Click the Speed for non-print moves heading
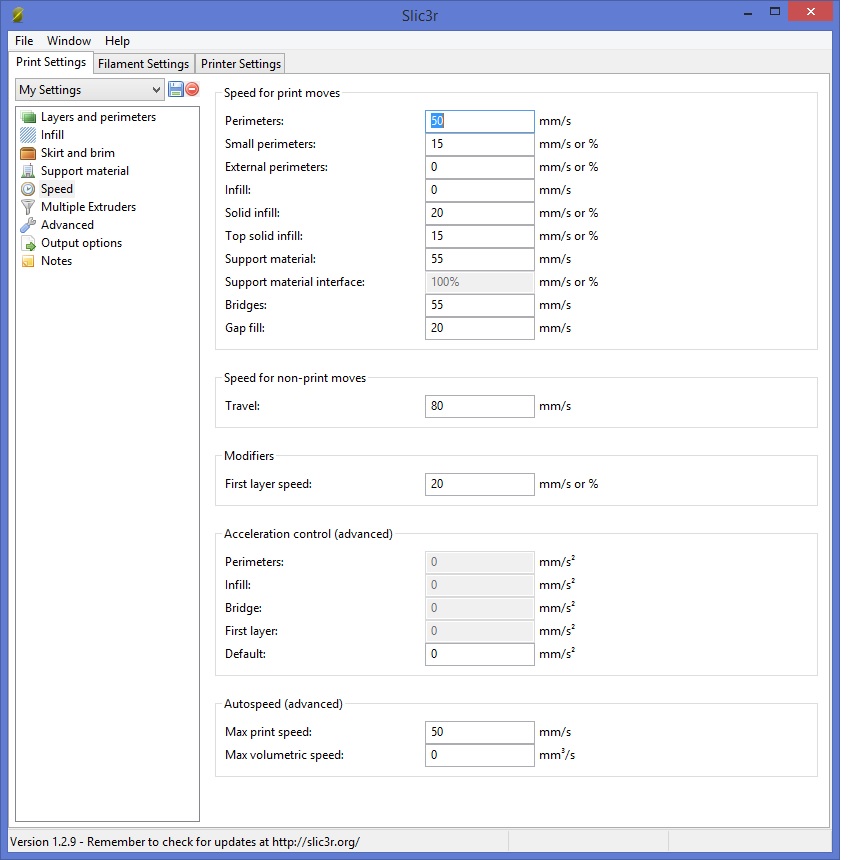This screenshot has width=864, height=860. (295, 378)
